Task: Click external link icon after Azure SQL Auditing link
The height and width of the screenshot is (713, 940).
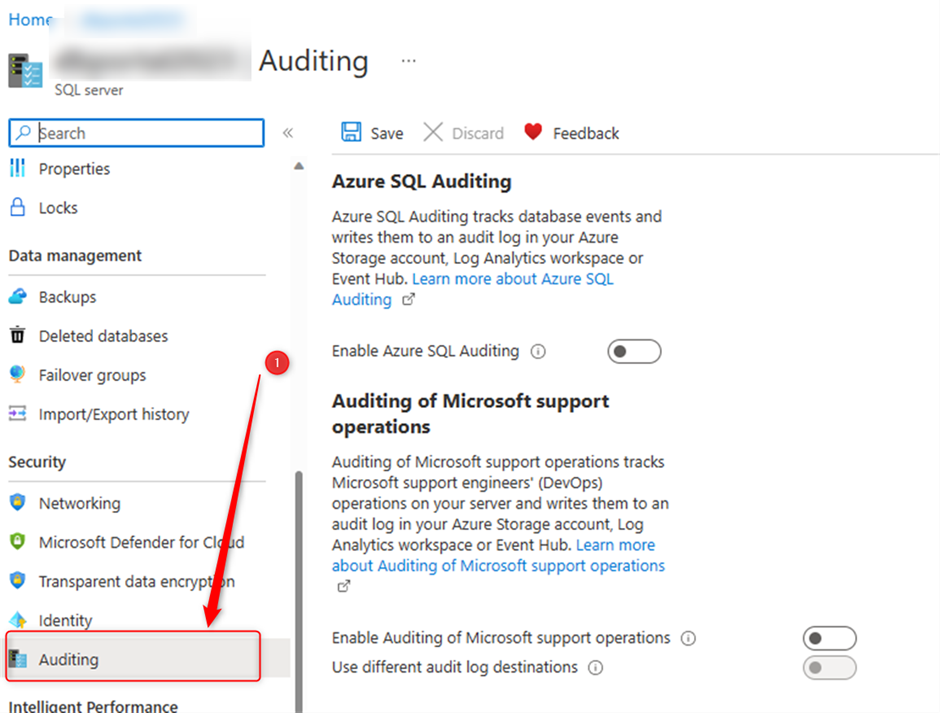Action: pyautogui.click(x=408, y=299)
